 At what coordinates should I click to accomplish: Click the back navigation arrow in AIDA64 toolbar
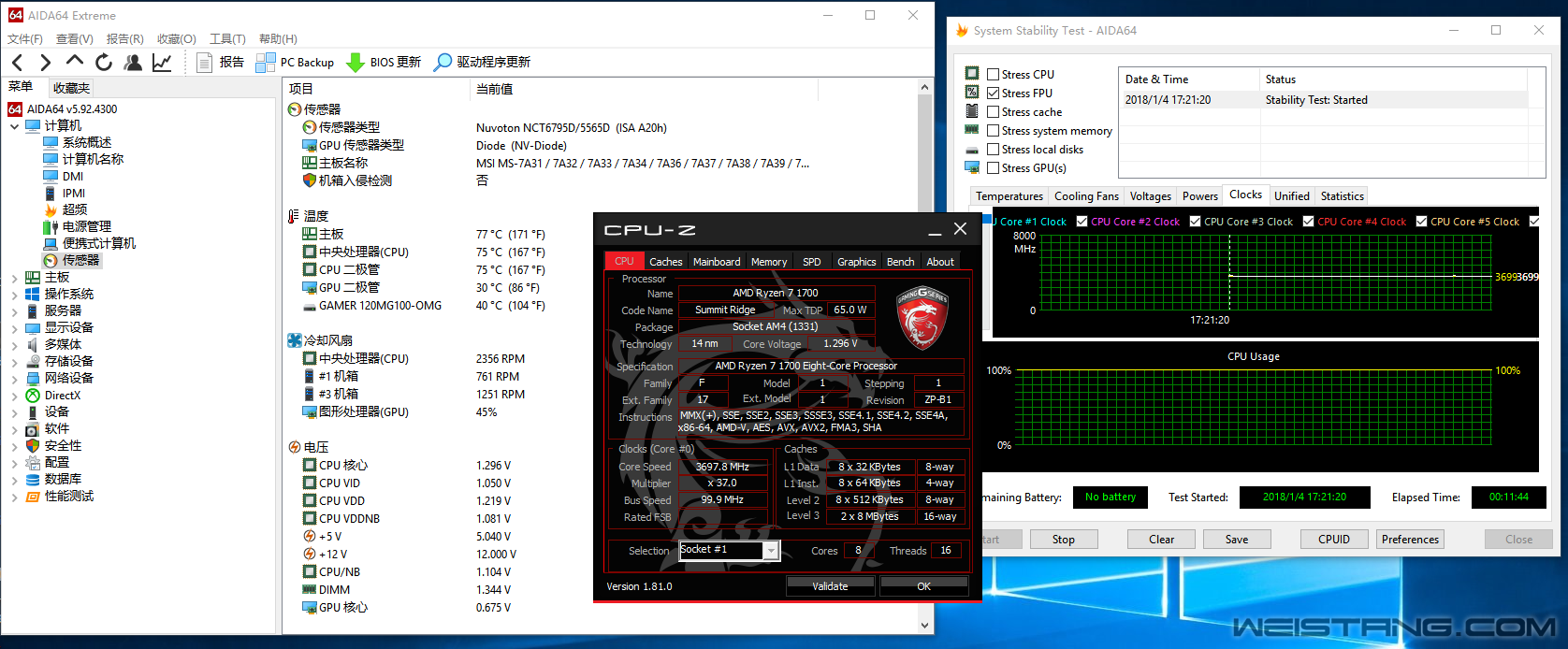pos(18,63)
